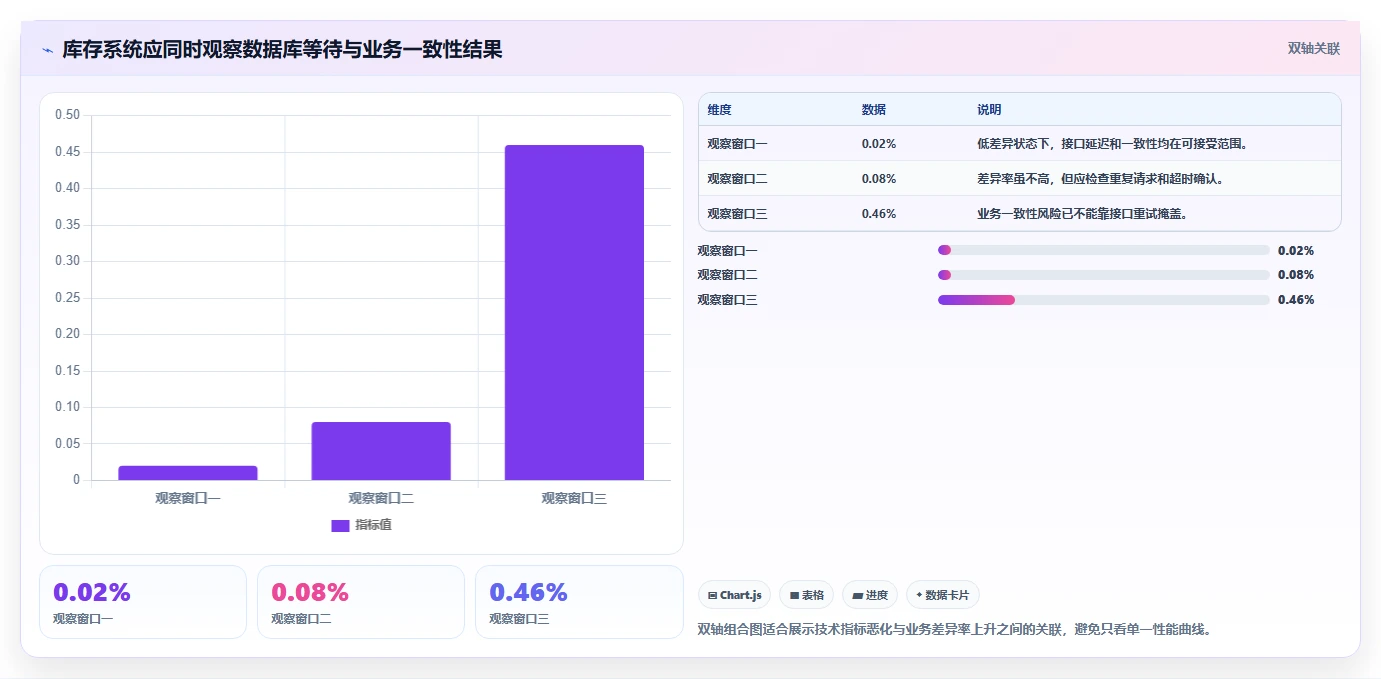Click the 0.46% data card
Viewport: 1381px width, 679px height.
click(x=579, y=602)
